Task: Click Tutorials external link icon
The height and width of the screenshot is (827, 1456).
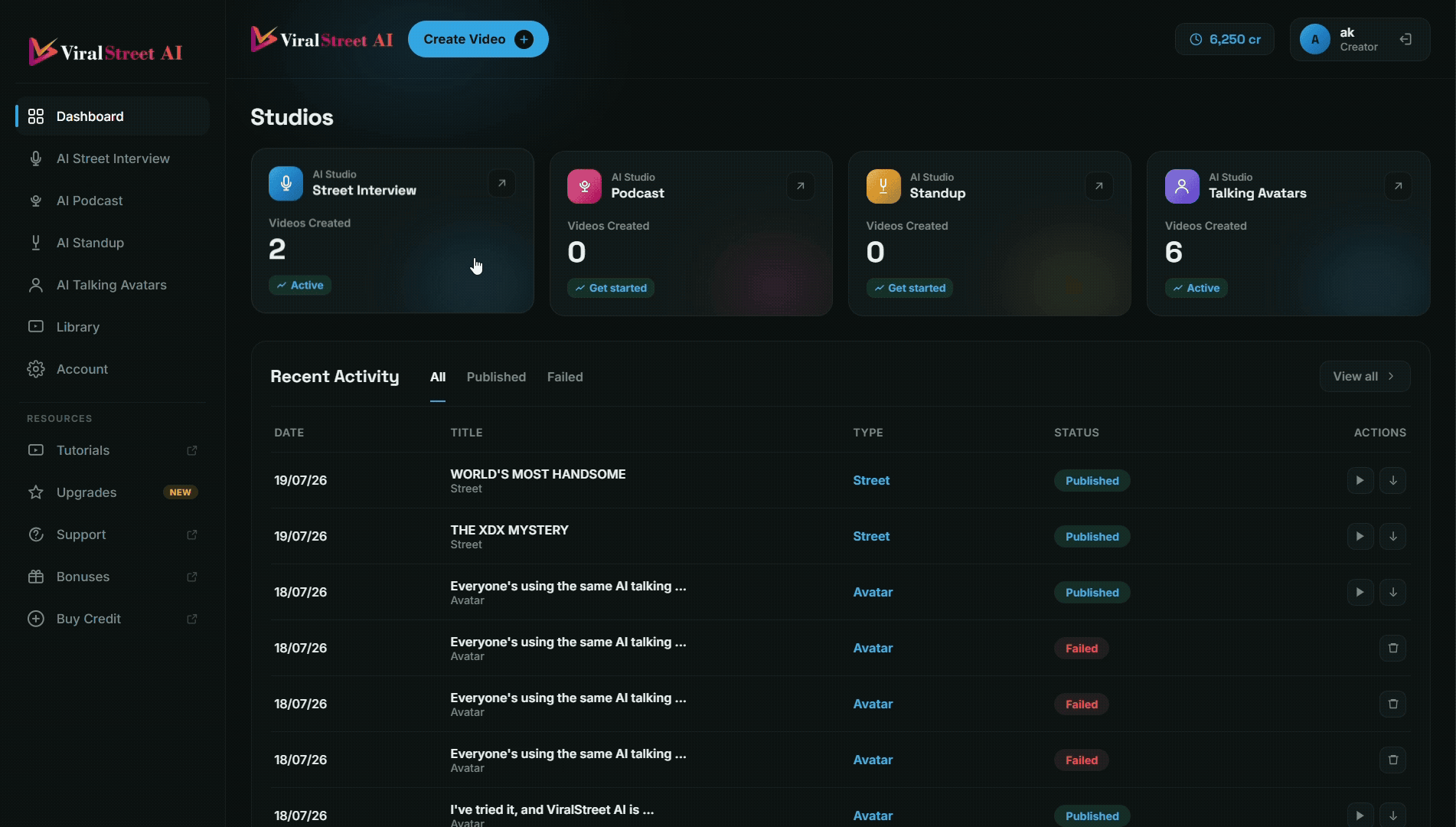Action: (192, 450)
